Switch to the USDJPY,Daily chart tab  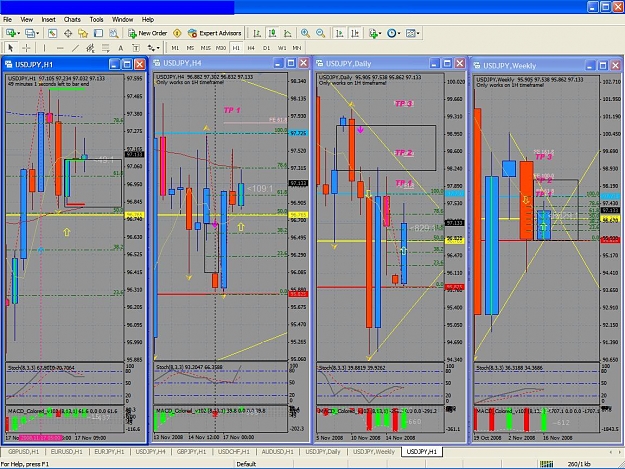coord(323,452)
